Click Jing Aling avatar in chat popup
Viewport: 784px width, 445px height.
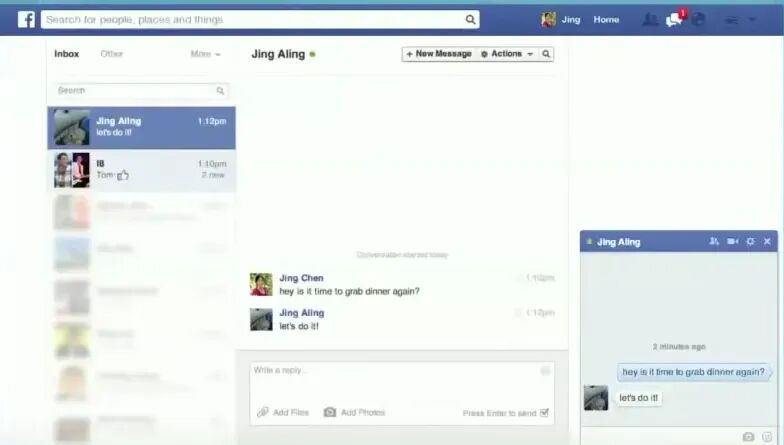596,398
